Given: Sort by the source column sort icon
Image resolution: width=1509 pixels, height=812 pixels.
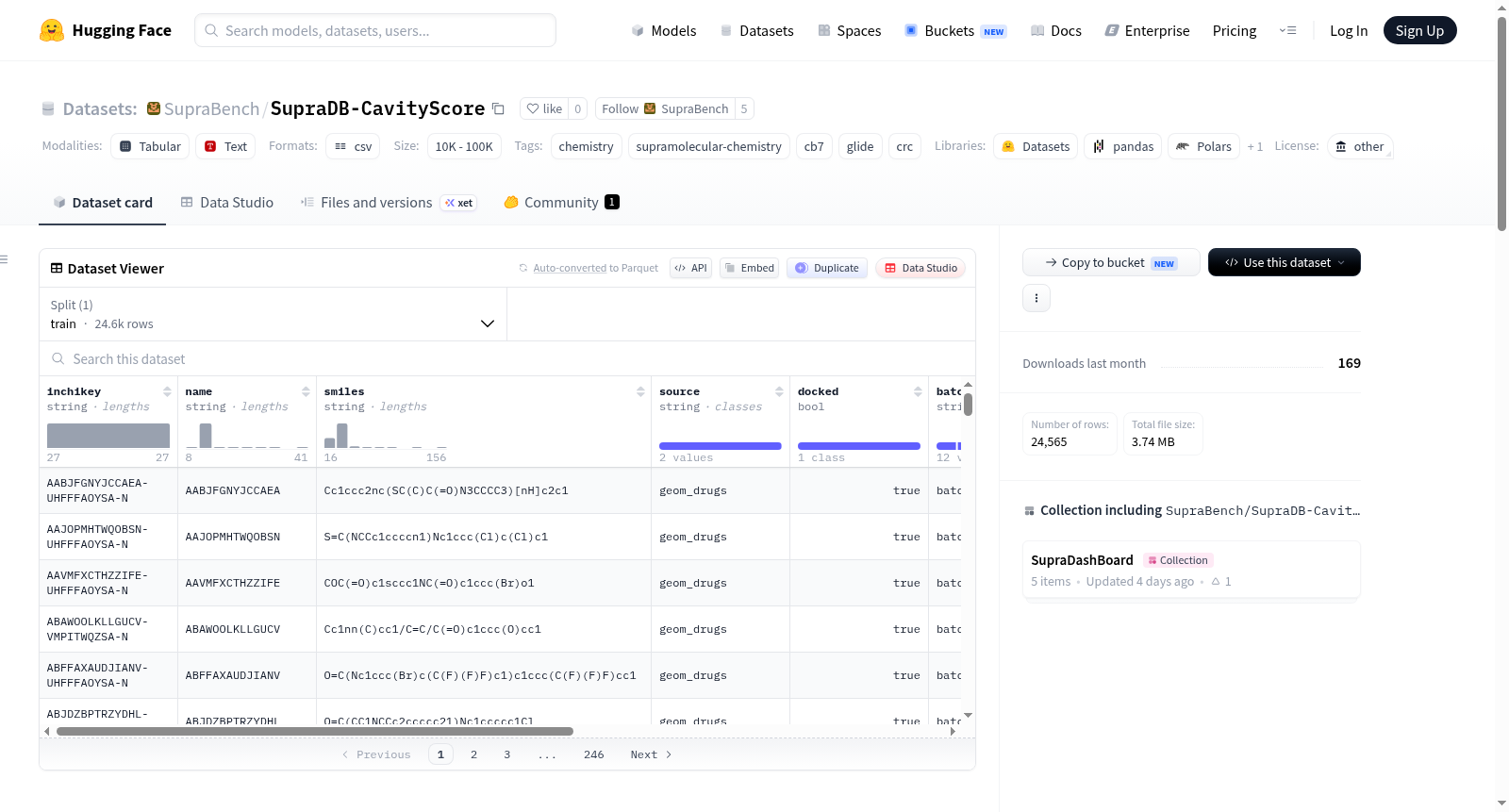Looking at the screenshot, I should 779,391.
